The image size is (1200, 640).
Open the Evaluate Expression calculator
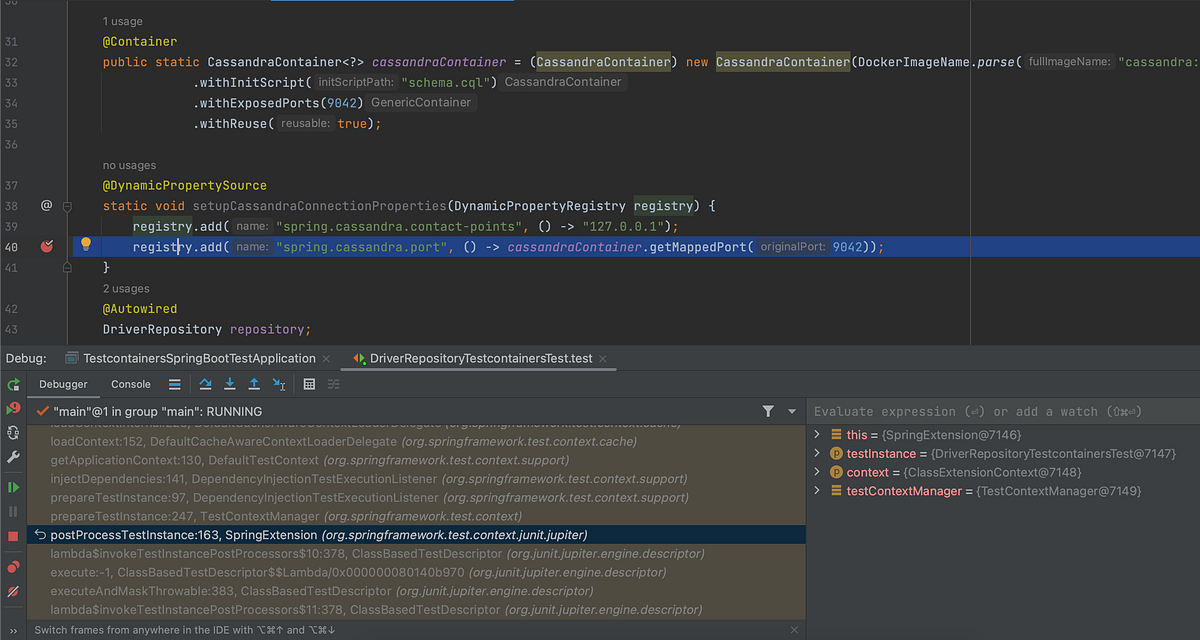coord(309,384)
